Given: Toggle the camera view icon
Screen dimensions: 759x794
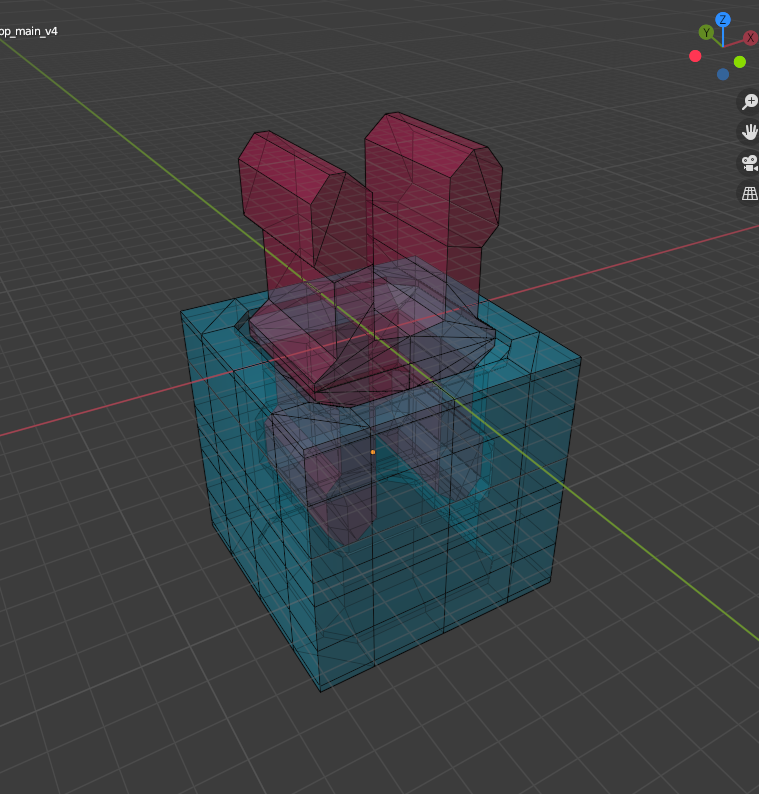Looking at the screenshot, I should click(x=749, y=163).
